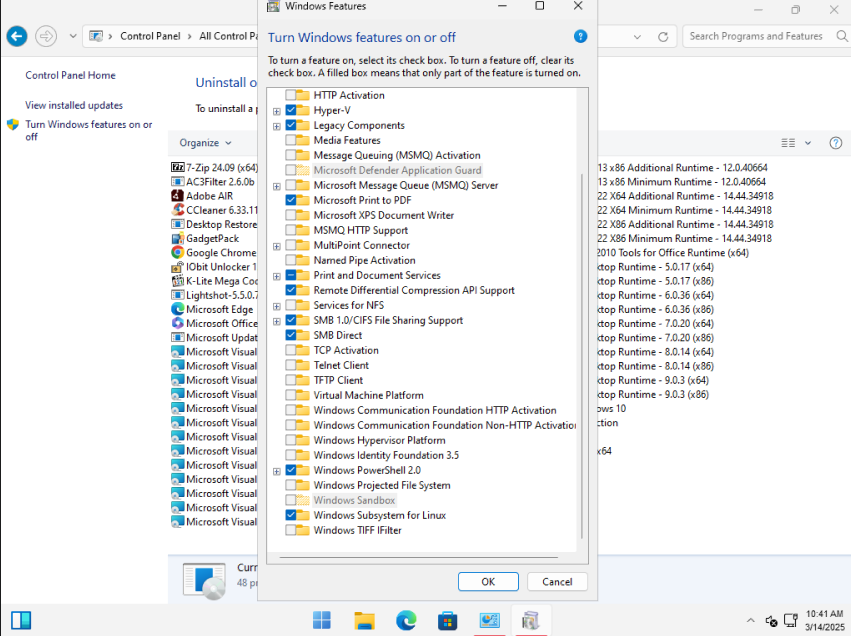This screenshot has height=636, width=851.
Task: Click OK in Windows Features dialog
Action: tap(488, 582)
